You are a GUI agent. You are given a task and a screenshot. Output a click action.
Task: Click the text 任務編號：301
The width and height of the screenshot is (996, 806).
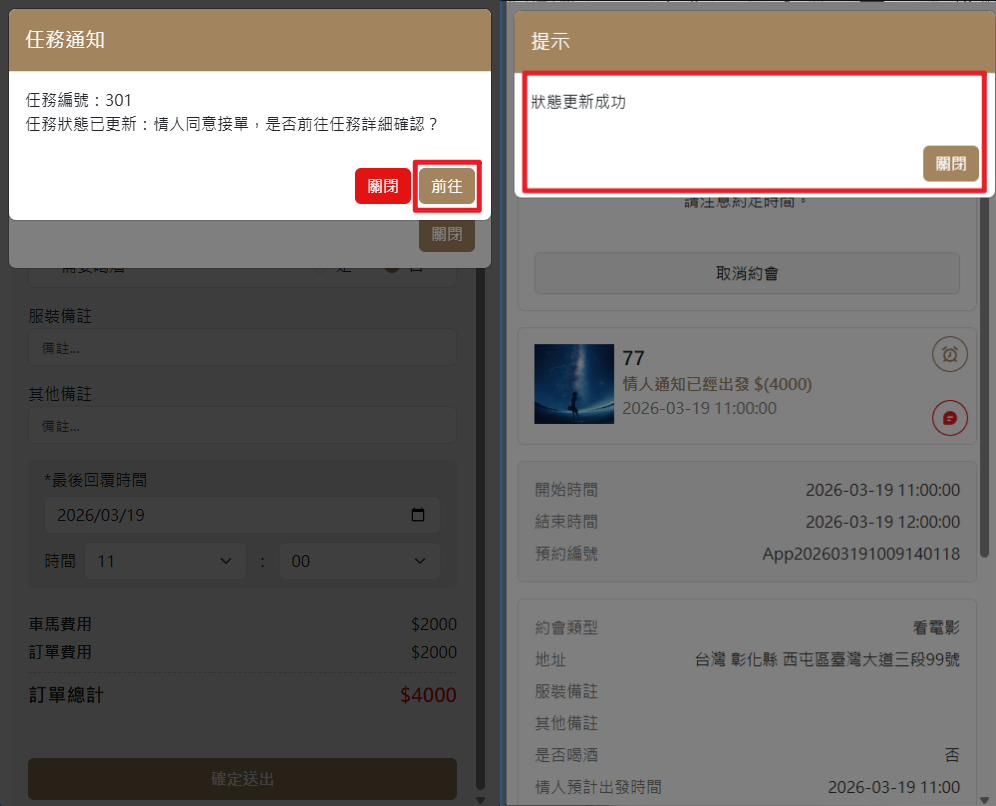(79, 100)
